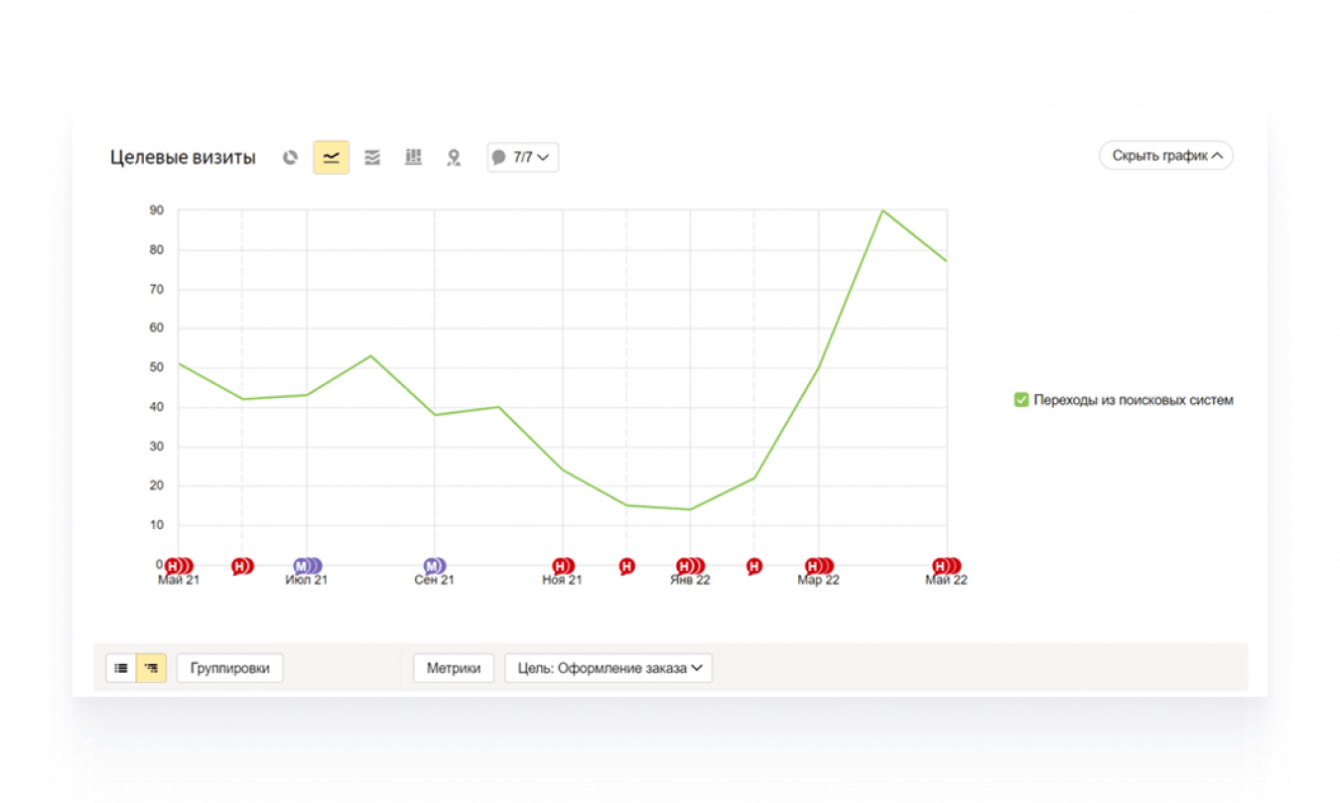
Task: Click the Янв 22 axis label
Action: click(x=690, y=580)
